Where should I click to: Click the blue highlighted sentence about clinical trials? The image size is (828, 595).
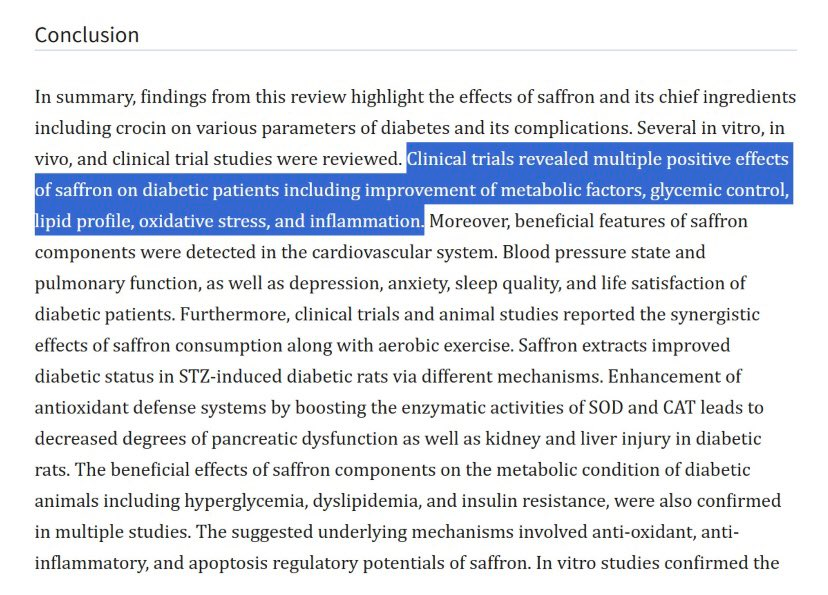click(413, 190)
